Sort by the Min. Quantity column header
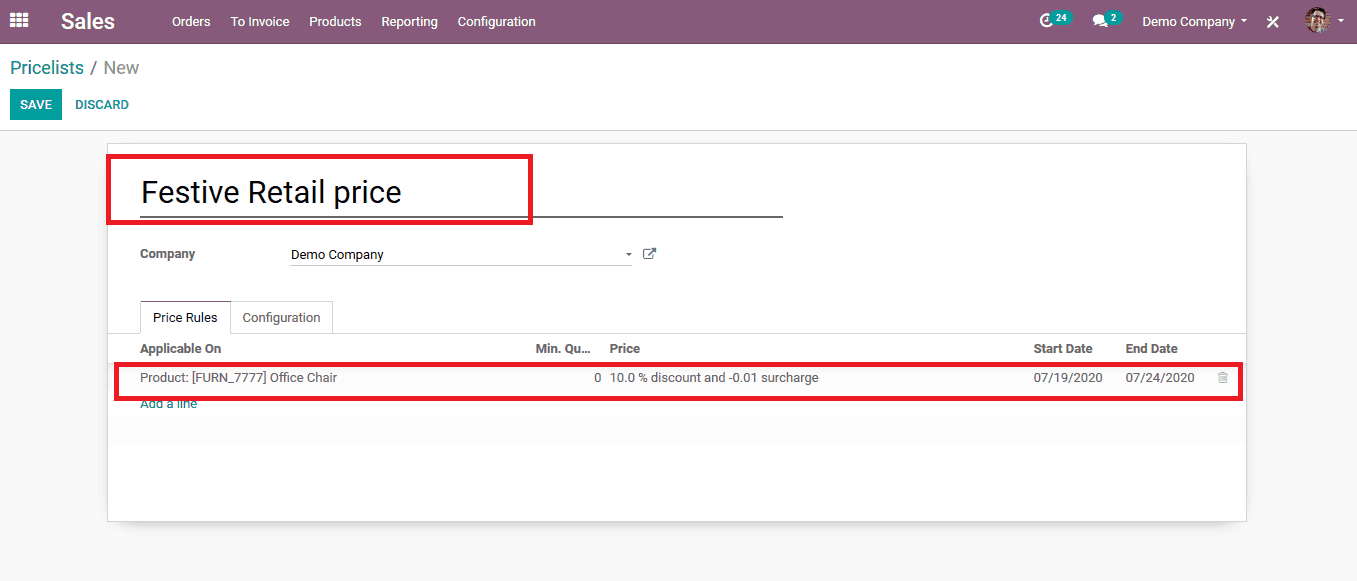Image resolution: width=1357 pixels, height=581 pixels. [x=563, y=349]
